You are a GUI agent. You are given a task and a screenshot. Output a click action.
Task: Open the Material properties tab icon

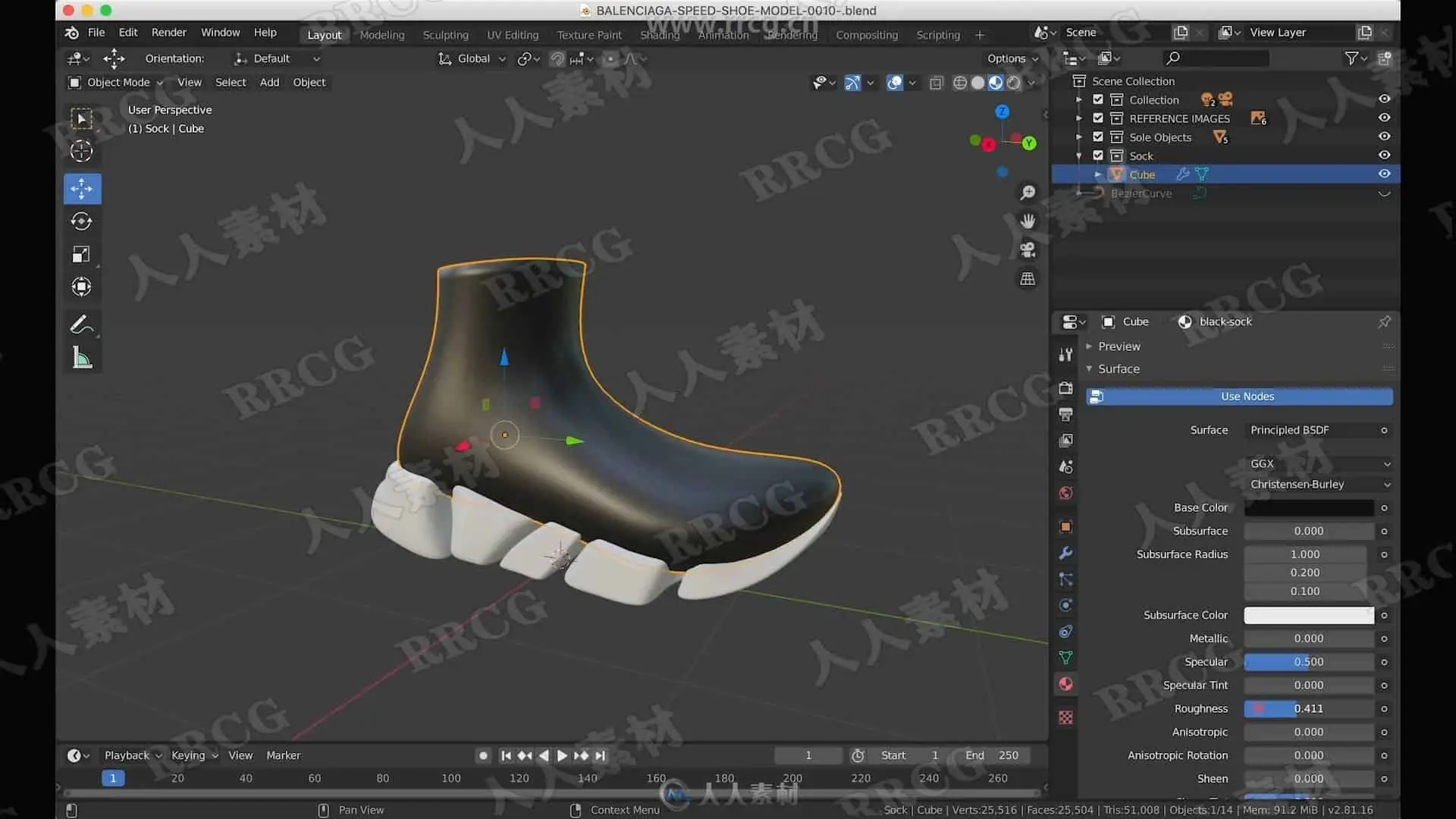1065,684
